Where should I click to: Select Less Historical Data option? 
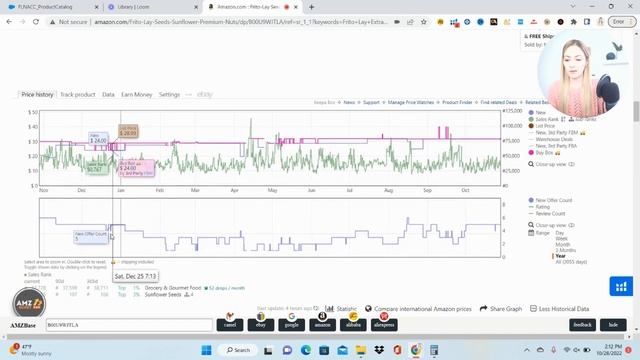click(559, 309)
